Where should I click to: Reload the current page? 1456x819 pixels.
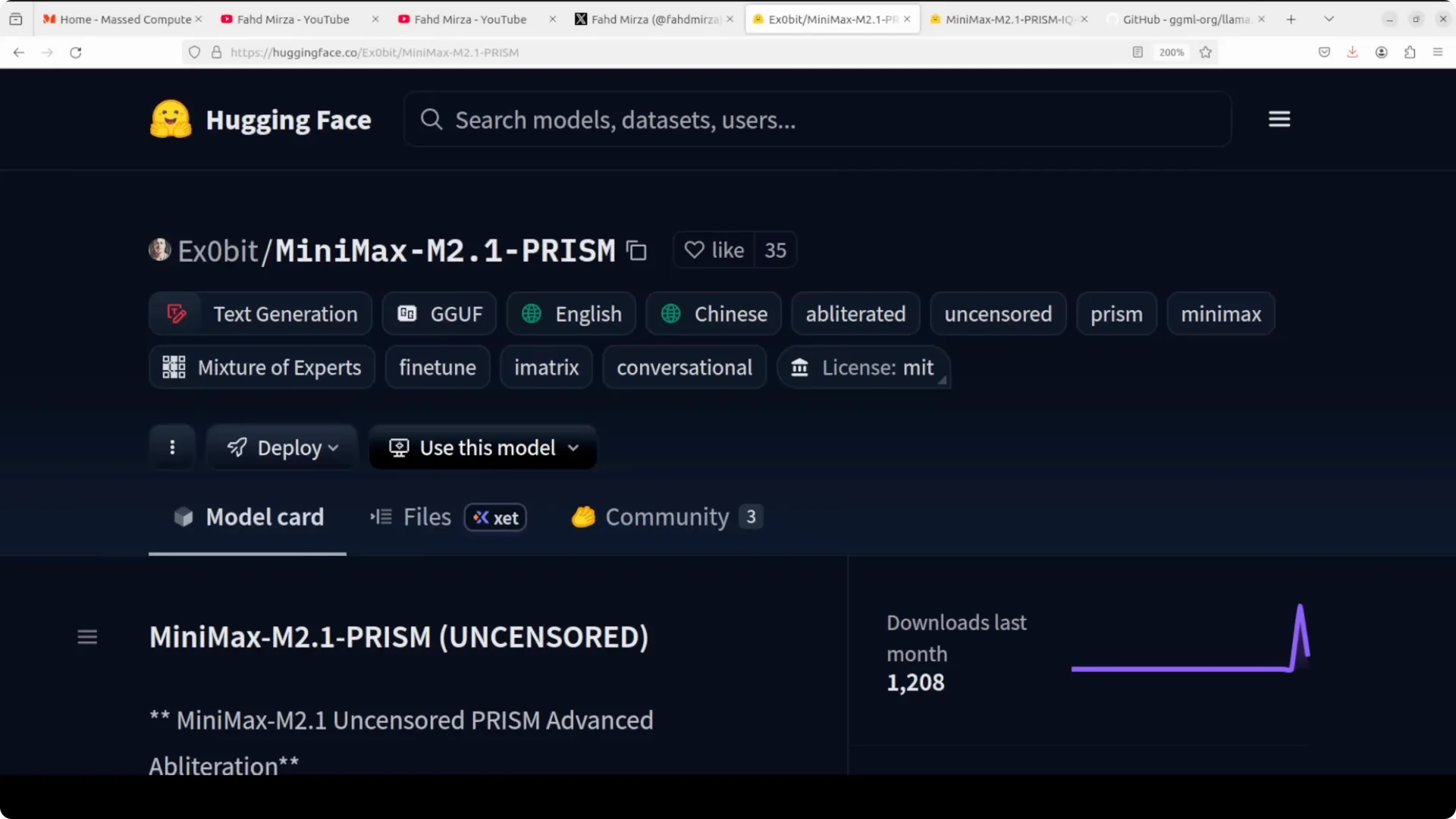76,52
